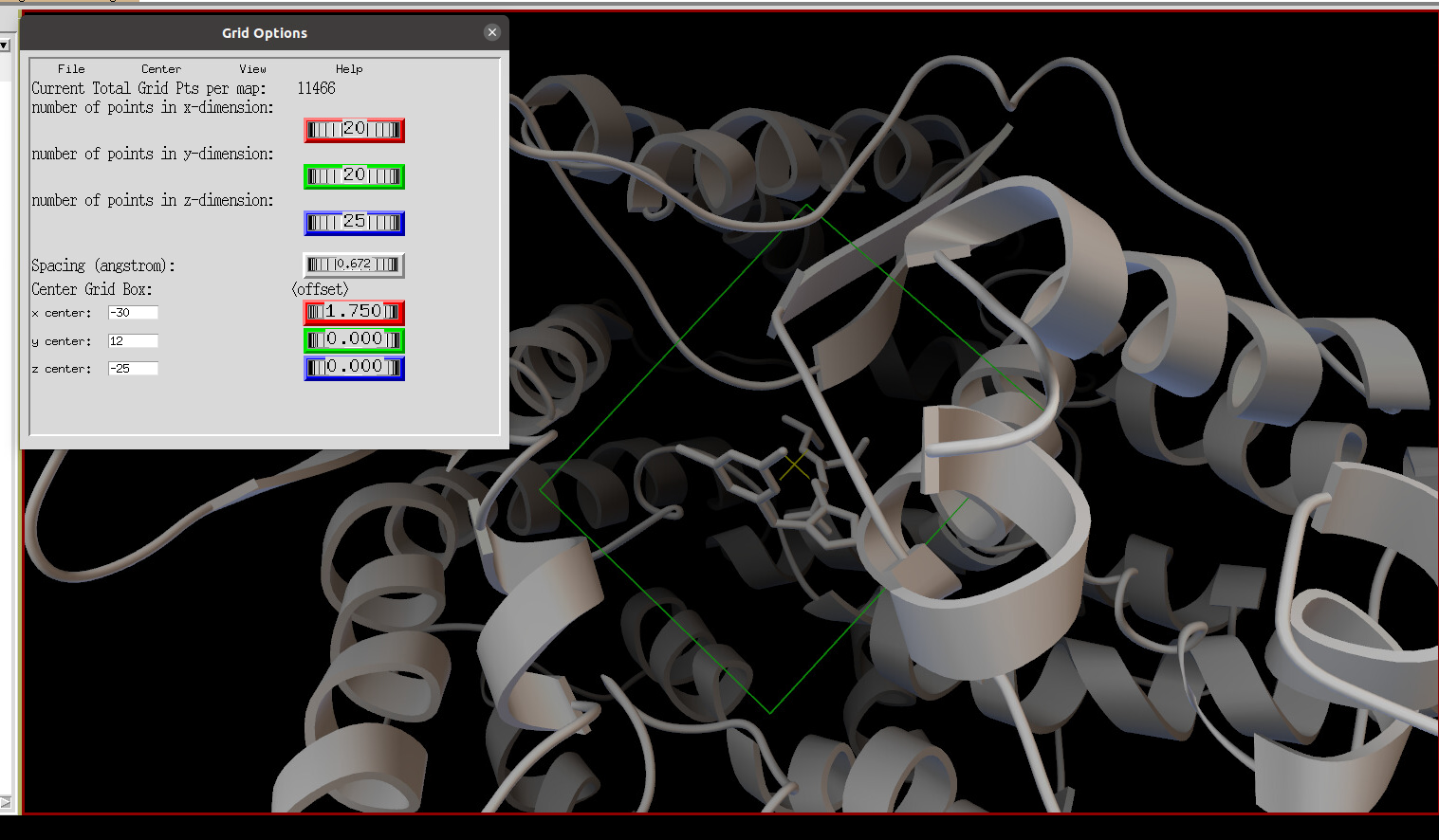Click the total grid points value 11466
Image resolution: width=1439 pixels, height=840 pixels.
(x=316, y=88)
